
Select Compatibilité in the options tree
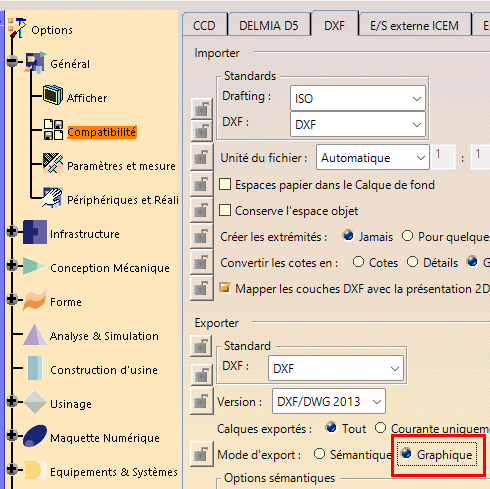coord(102,132)
